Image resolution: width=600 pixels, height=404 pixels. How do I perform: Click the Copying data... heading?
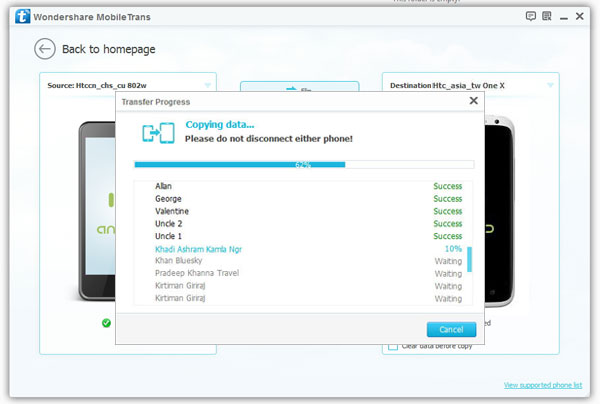tap(220, 125)
